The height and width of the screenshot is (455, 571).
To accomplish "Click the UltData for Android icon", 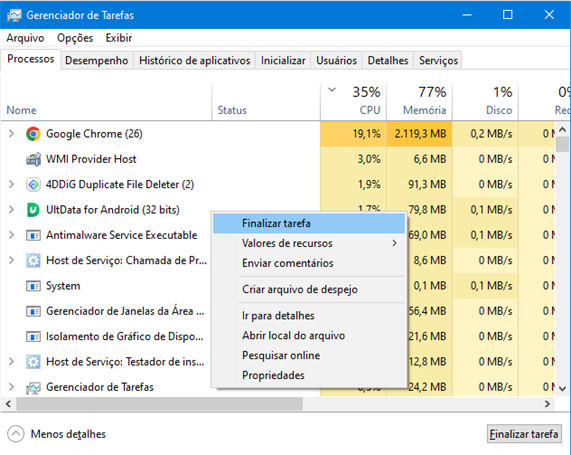I will pyautogui.click(x=33, y=210).
